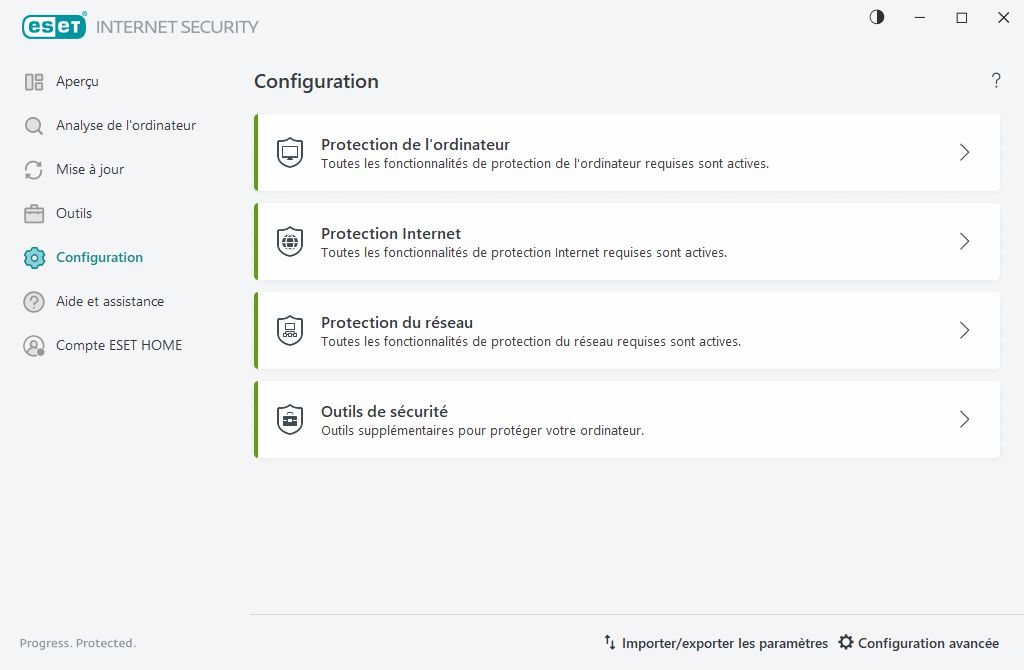The image size is (1024, 670).
Task: Expand the Protection de l'ordinateur chevron
Action: [964, 151]
